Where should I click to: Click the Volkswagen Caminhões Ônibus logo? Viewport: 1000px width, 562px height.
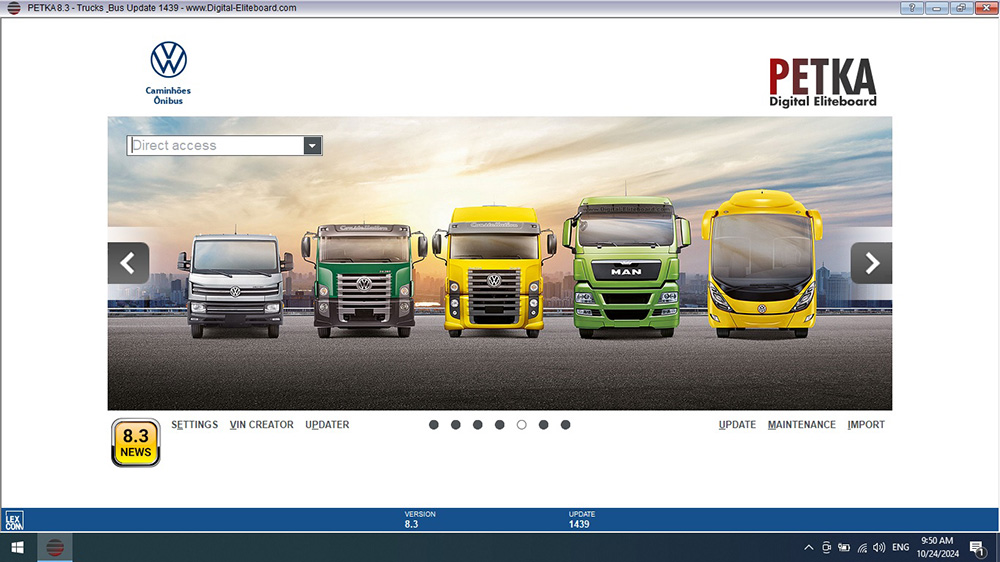pyautogui.click(x=168, y=73)
